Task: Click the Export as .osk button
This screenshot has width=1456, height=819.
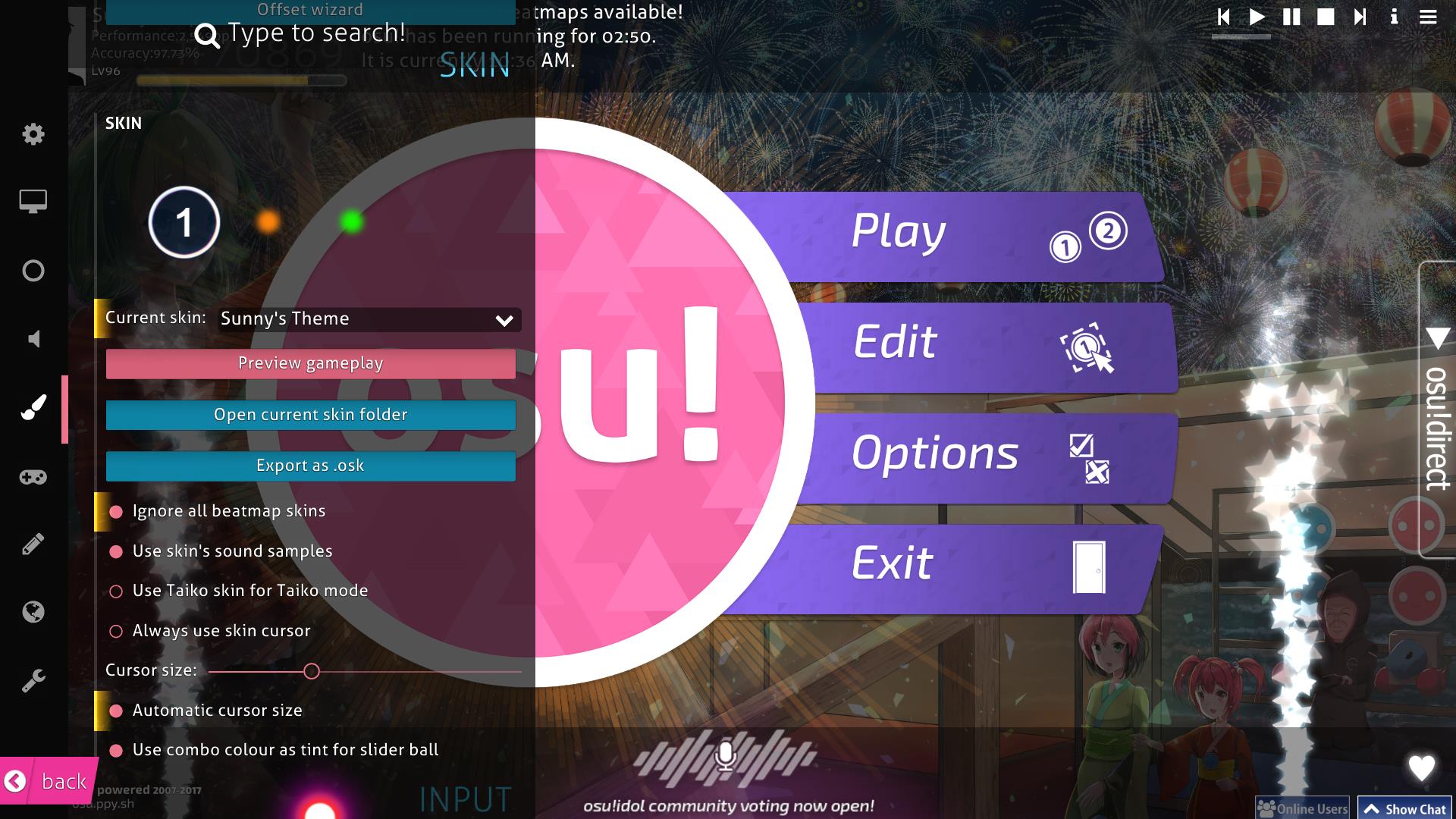Action: tap(310, 465)
